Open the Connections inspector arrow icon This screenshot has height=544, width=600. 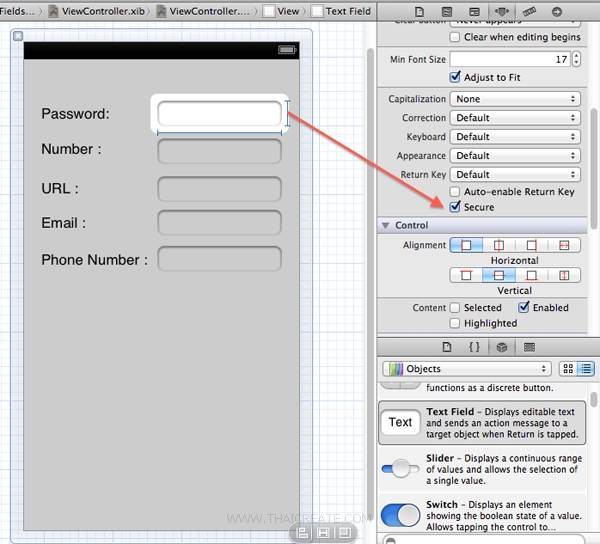[557, 11]
